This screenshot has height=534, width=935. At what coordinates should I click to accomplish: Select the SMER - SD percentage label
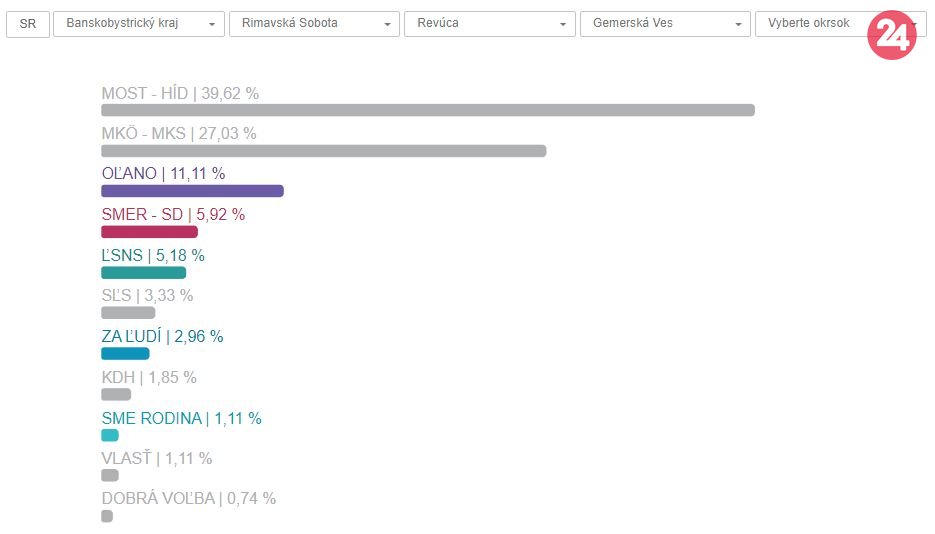(x=173, y=214)
